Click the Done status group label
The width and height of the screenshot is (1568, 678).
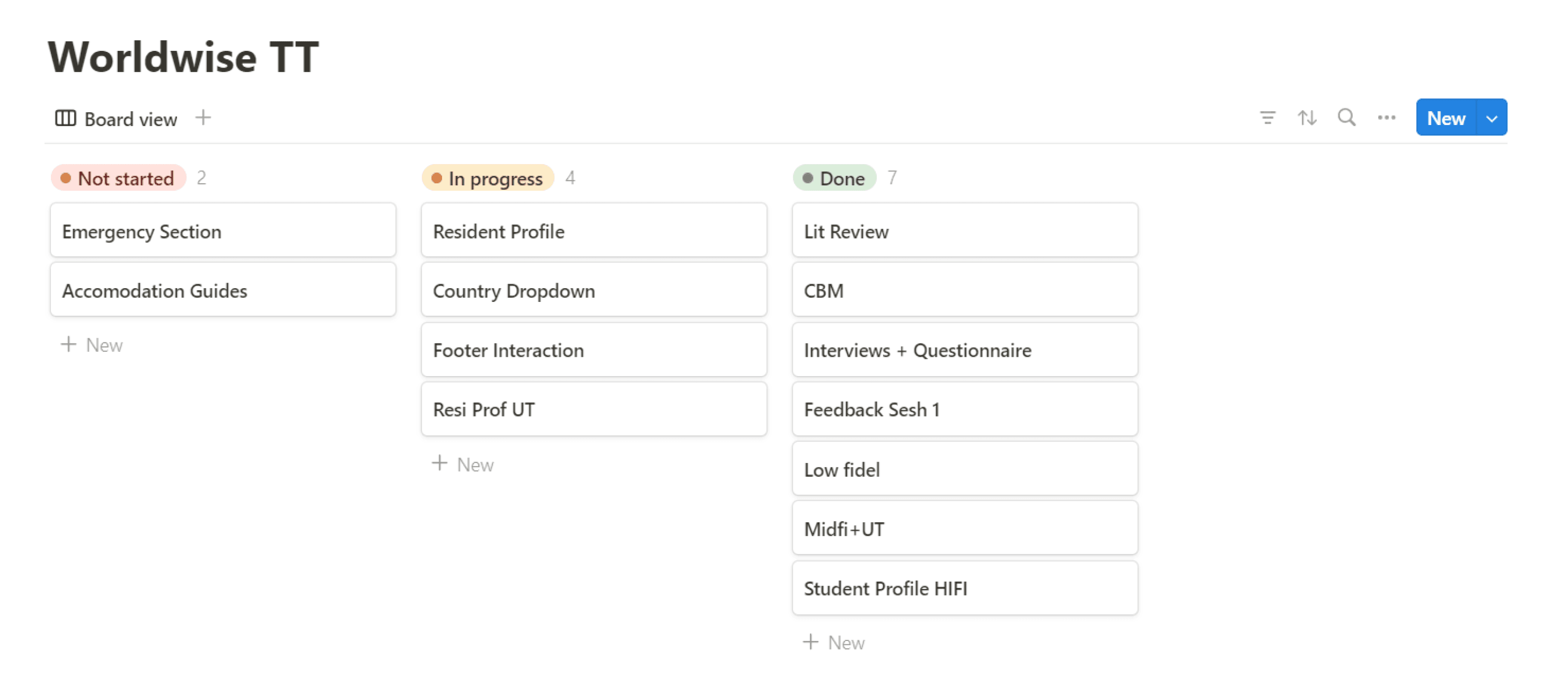(834, 178)
